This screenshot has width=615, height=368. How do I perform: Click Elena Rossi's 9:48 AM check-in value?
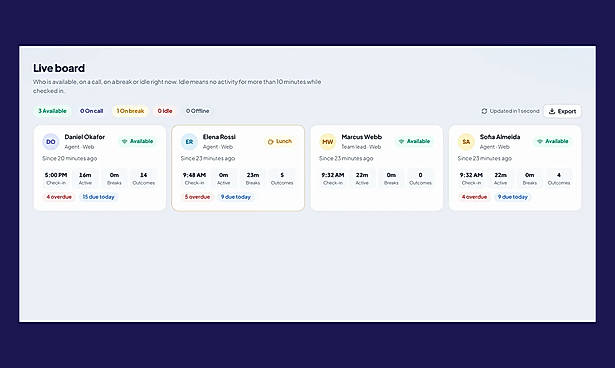click(194, 175)
